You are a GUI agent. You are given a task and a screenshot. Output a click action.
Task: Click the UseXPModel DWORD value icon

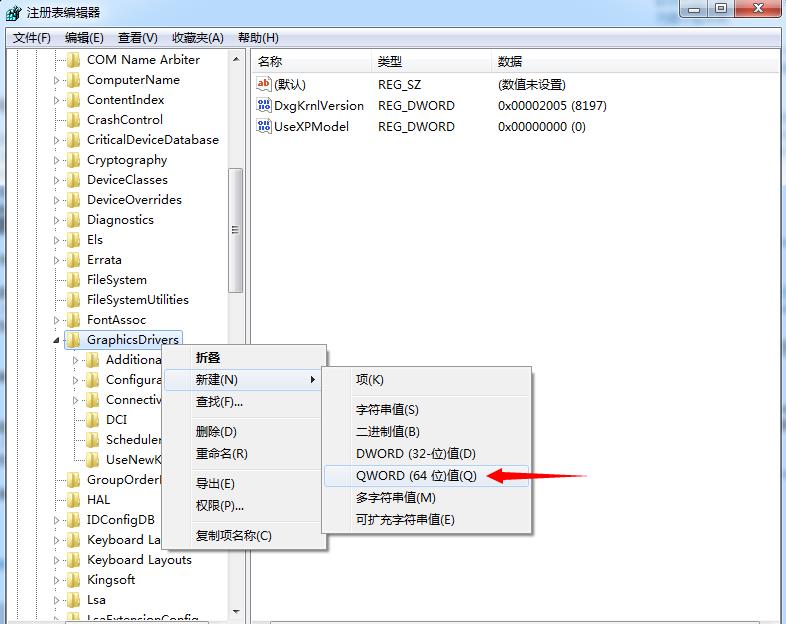[264, 127]
